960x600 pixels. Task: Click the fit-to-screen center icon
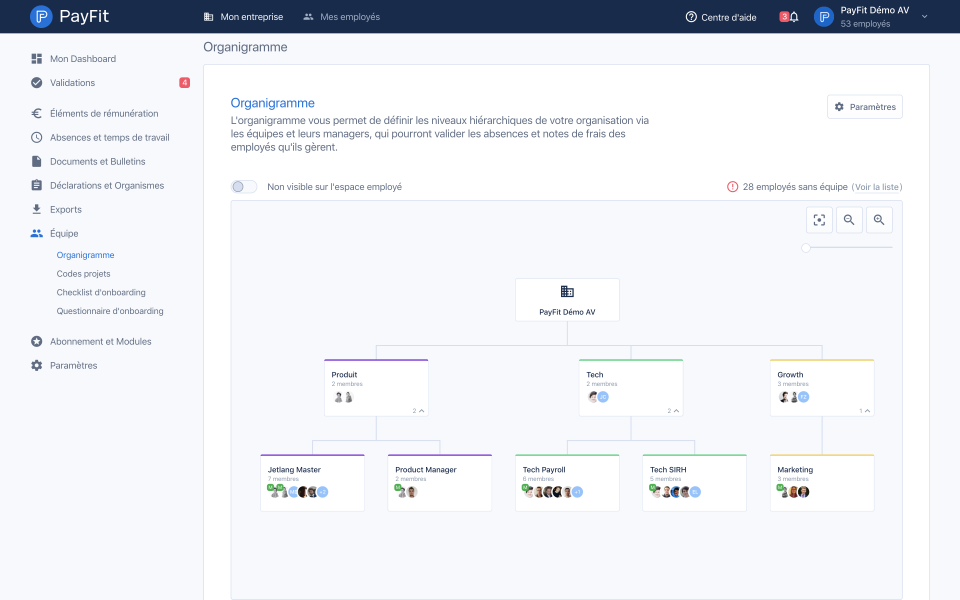click(x=819, y=220)
